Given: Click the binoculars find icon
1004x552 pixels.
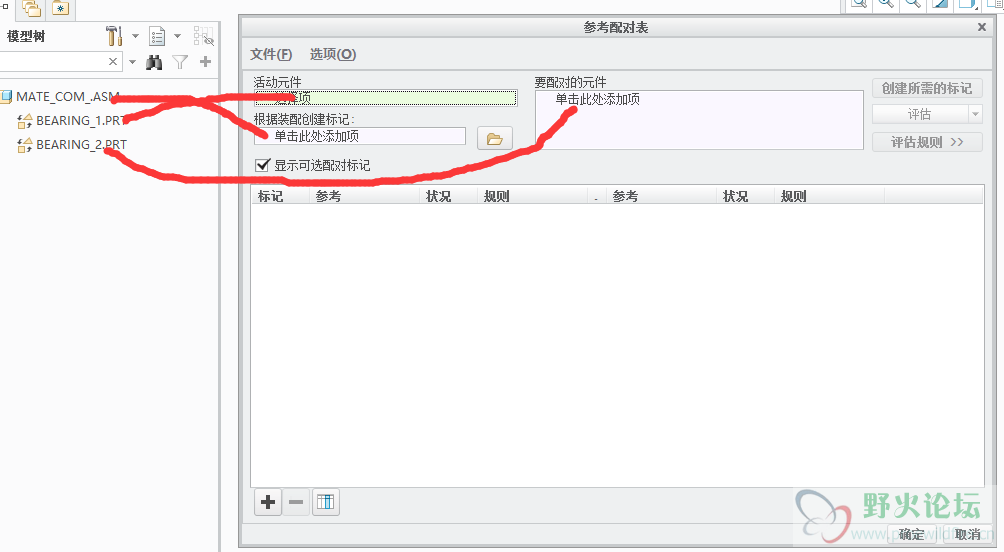Looking at the screenshot, I should 154,62.
